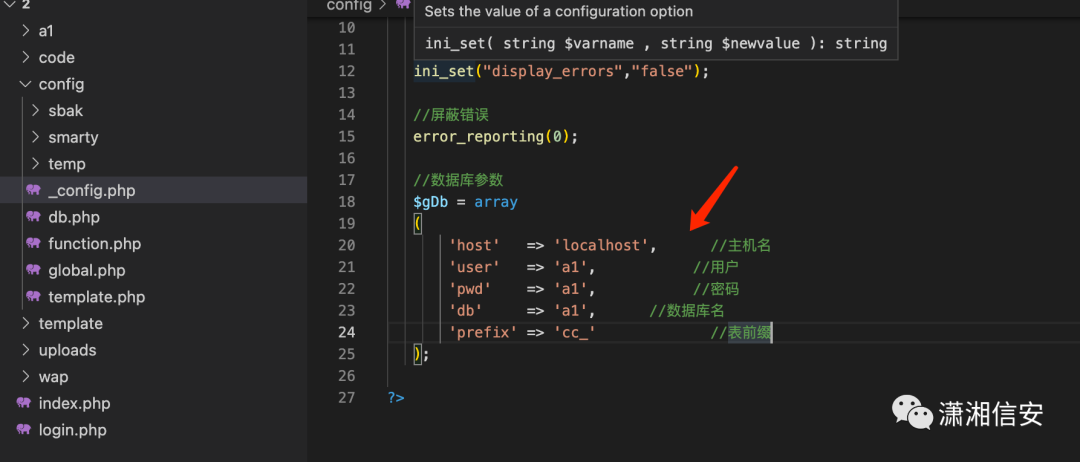Click PHP elephant icon beside index.php
Viewport: 1080px width, 462px height.
pos(23,403)
